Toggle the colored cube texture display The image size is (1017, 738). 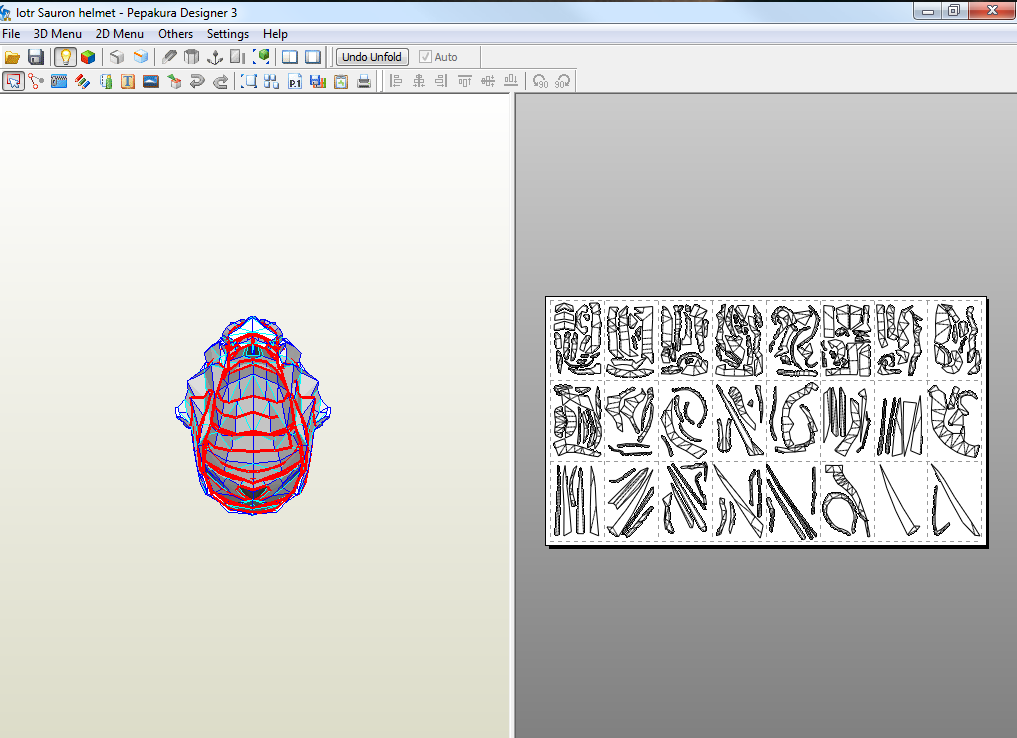click(88, 57)
